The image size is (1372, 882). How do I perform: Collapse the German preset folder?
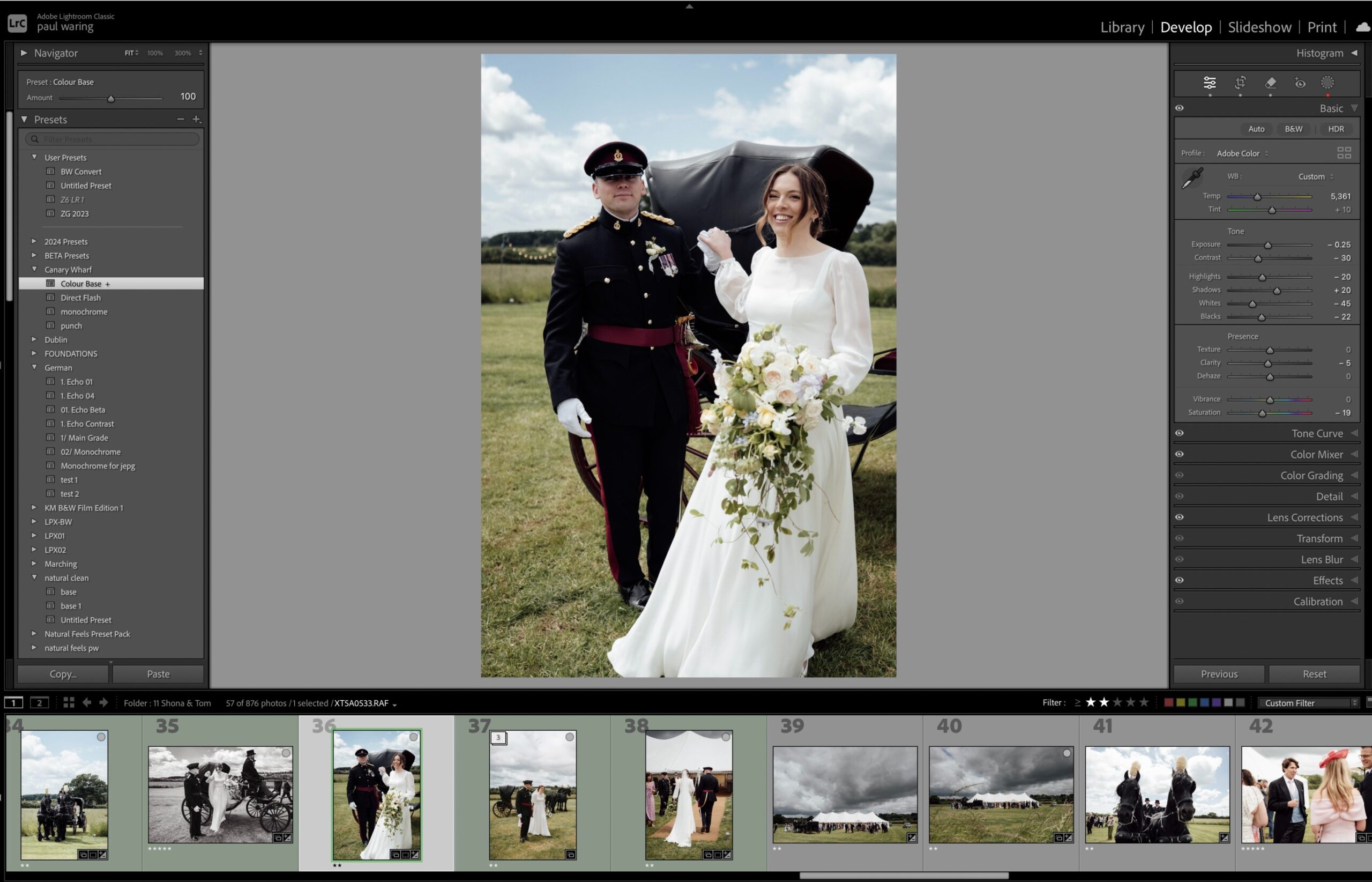34,368
